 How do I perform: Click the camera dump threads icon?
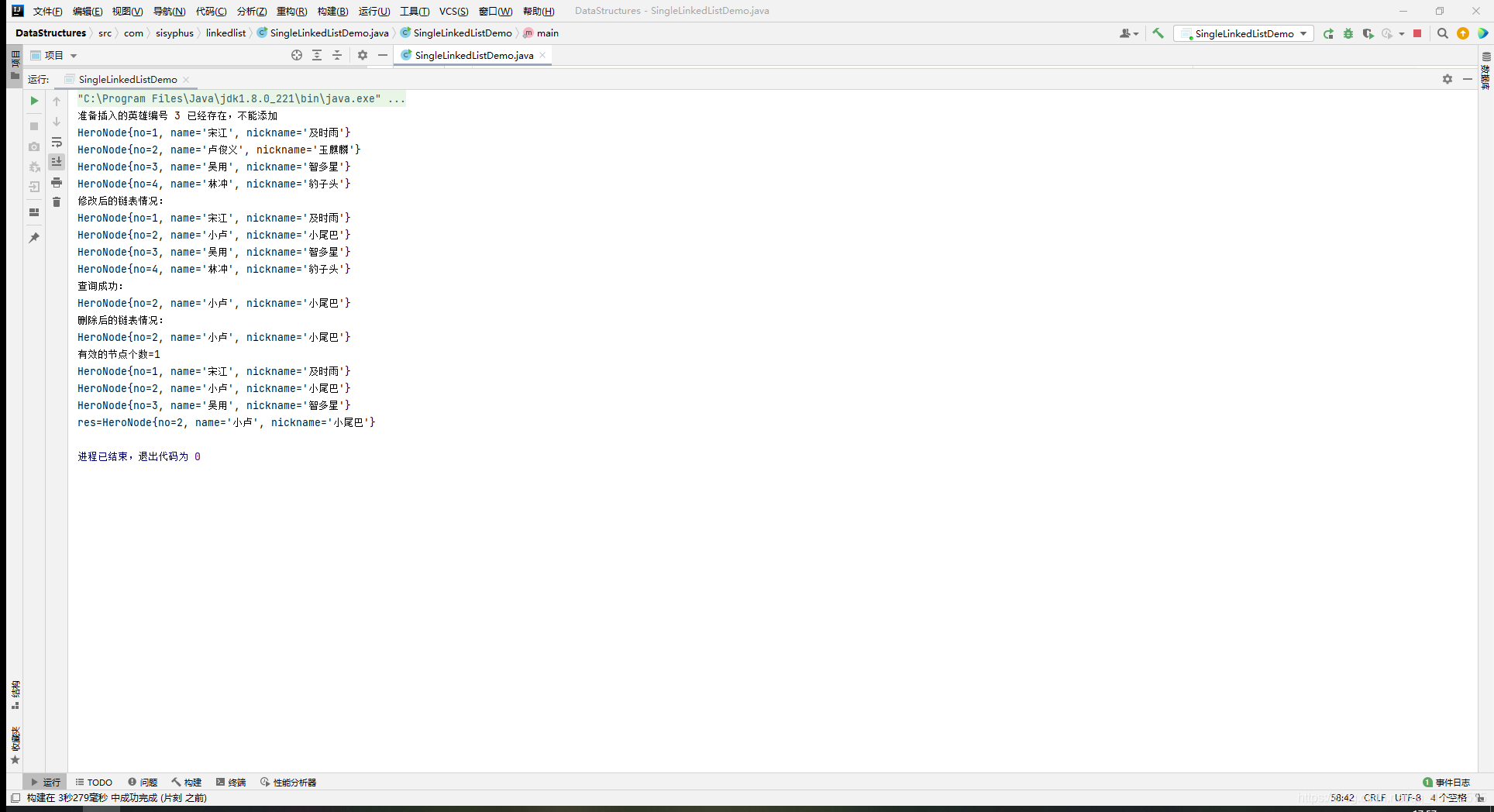34,146
